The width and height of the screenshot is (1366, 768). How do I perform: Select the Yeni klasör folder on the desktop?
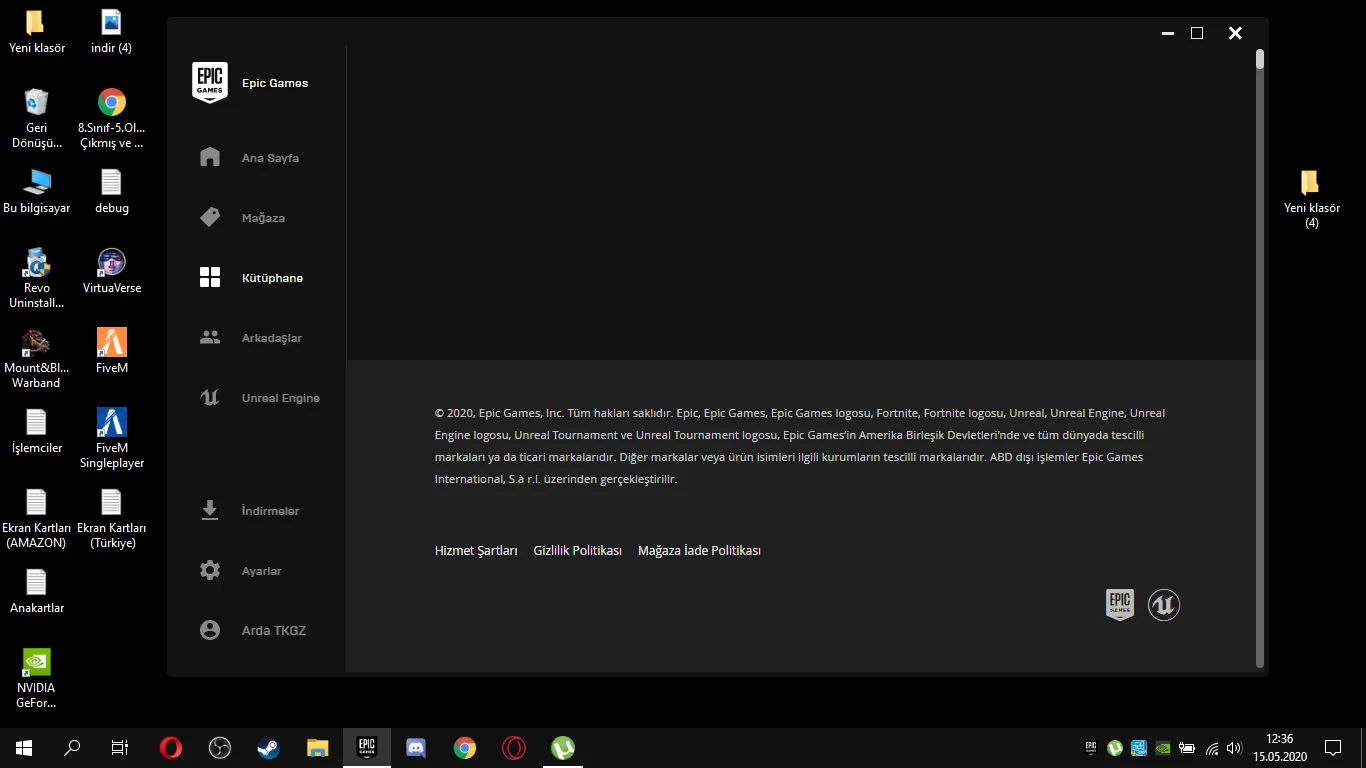point(36,32)
